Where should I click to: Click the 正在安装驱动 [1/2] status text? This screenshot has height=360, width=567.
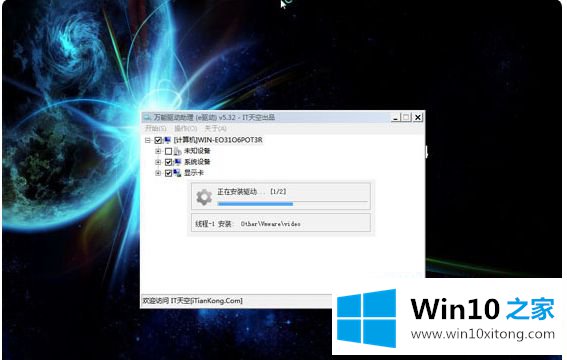coord(252,192)
